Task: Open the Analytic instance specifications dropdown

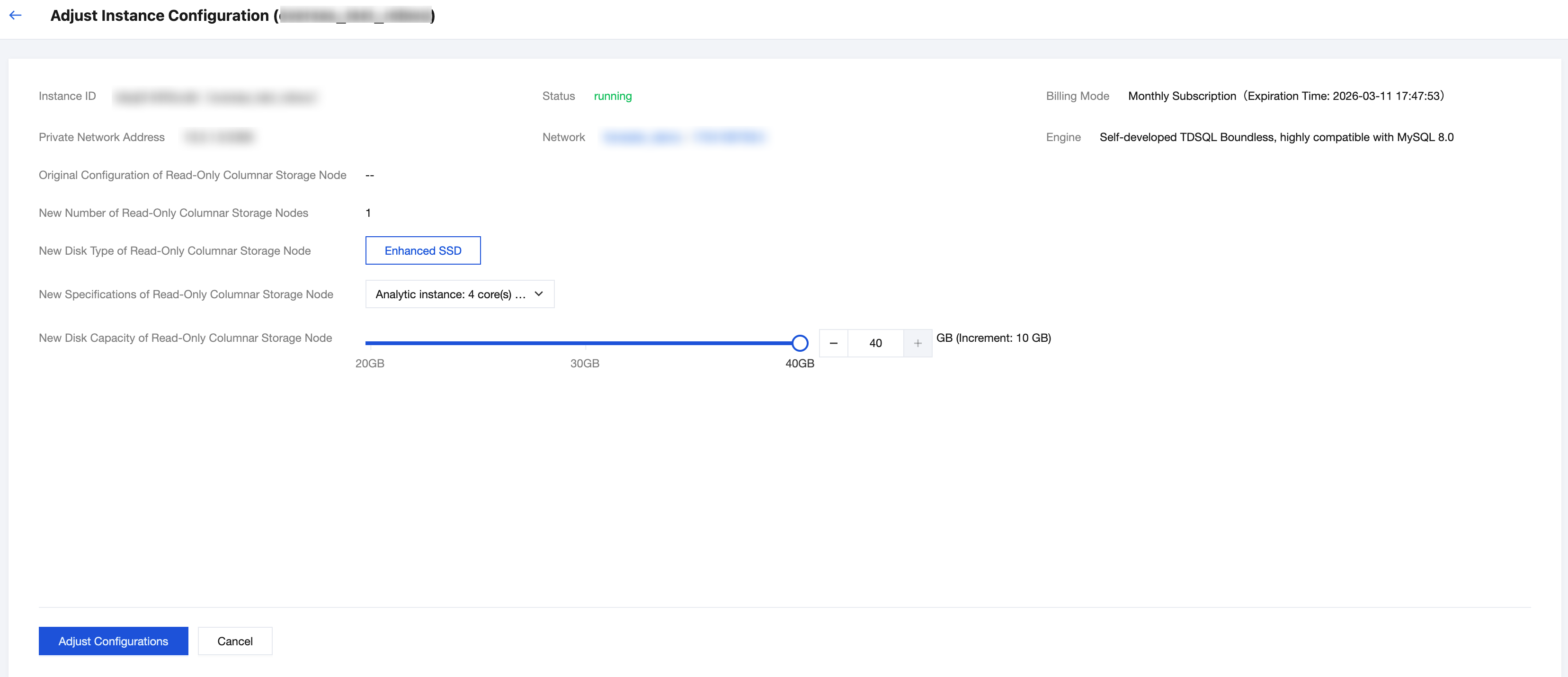Action: click(450, 294)
